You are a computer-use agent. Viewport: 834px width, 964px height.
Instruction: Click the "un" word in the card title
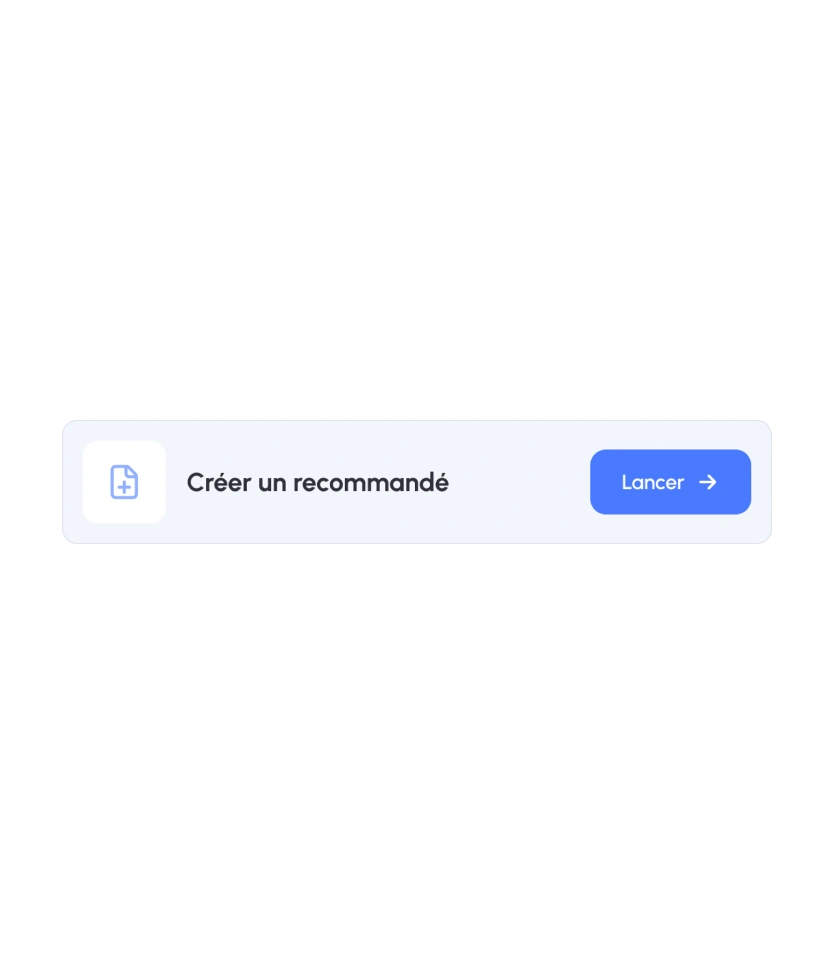[x=272, y=484]
